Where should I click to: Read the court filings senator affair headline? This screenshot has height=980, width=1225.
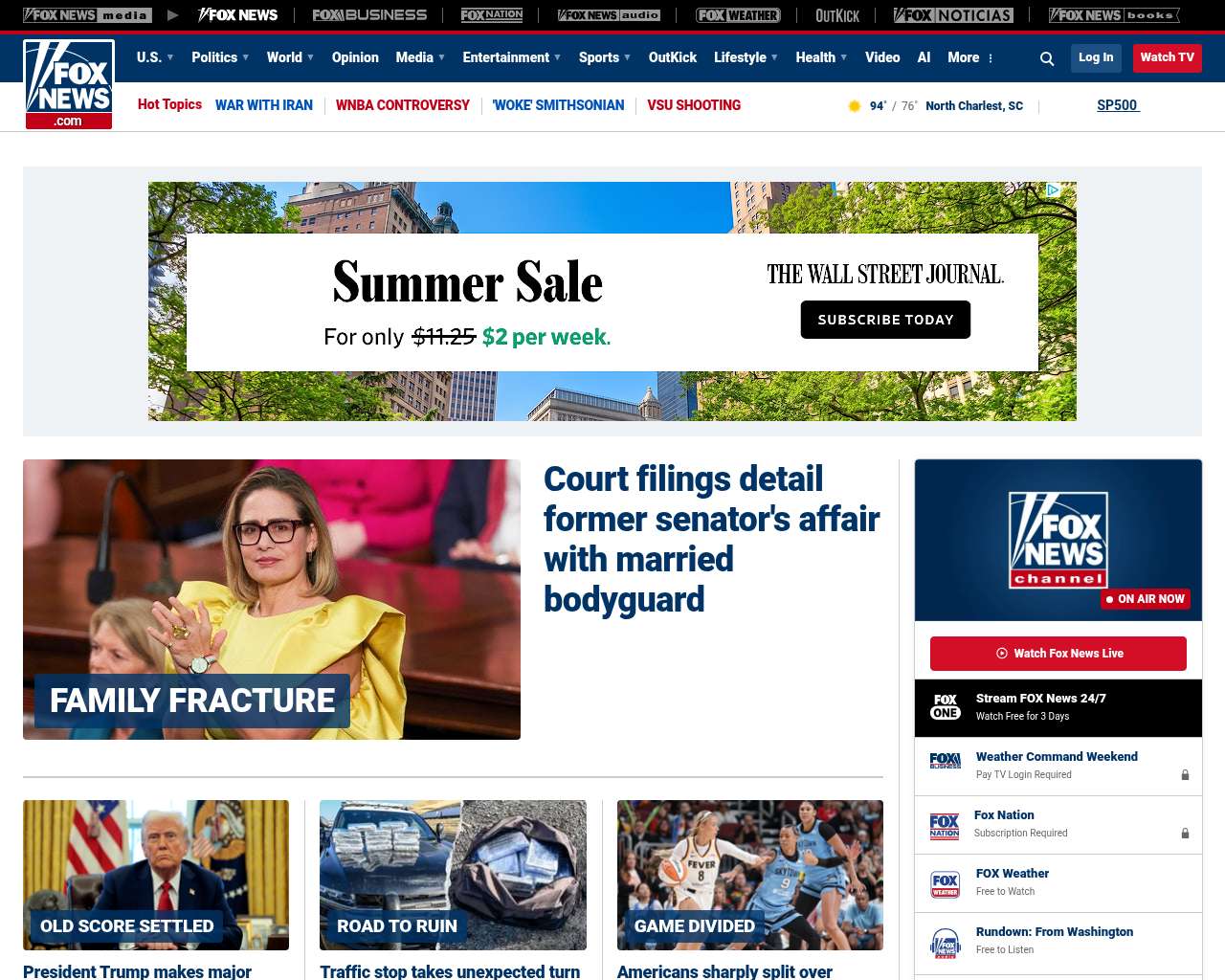click(712, 539)
